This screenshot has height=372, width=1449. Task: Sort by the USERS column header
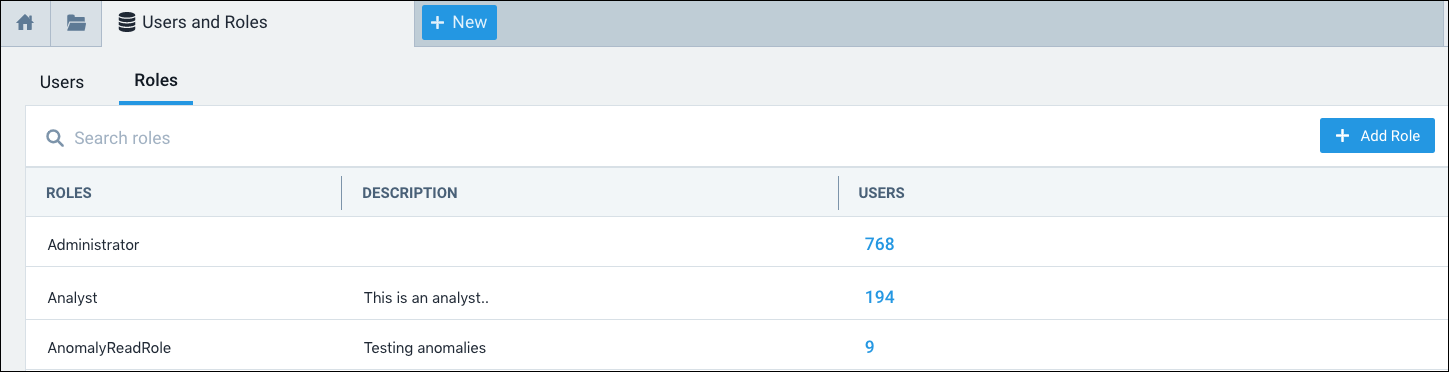[x=882, y=193]
